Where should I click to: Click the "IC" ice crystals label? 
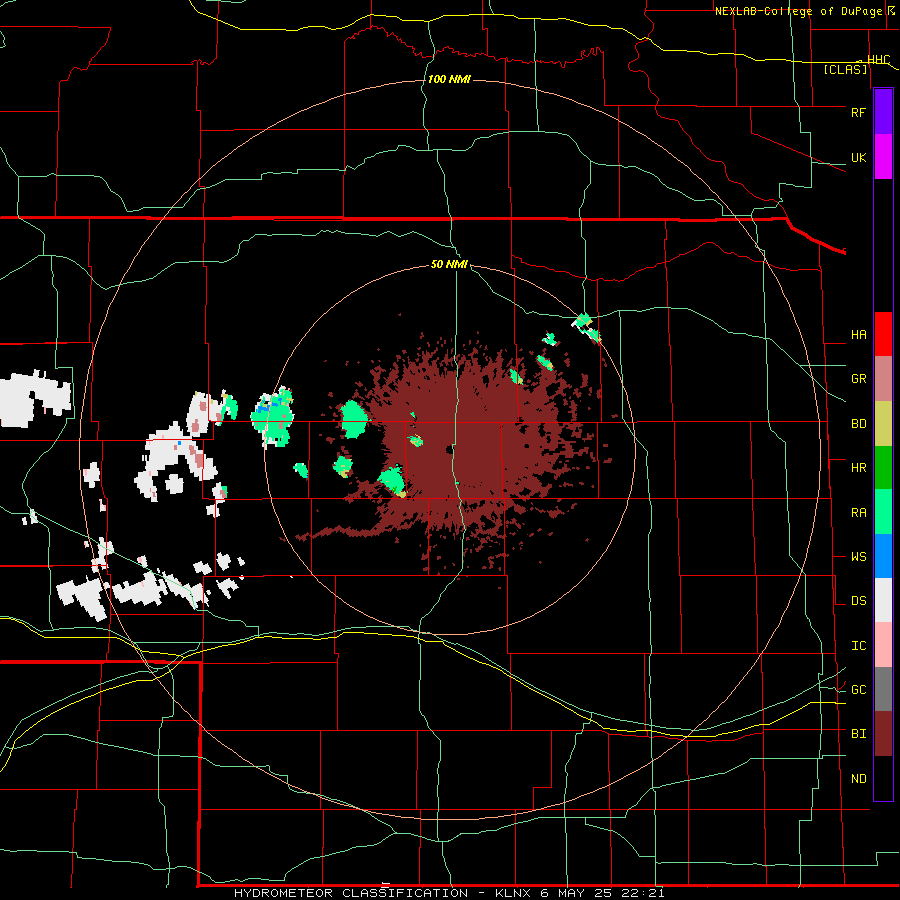(x=858, y=646)
